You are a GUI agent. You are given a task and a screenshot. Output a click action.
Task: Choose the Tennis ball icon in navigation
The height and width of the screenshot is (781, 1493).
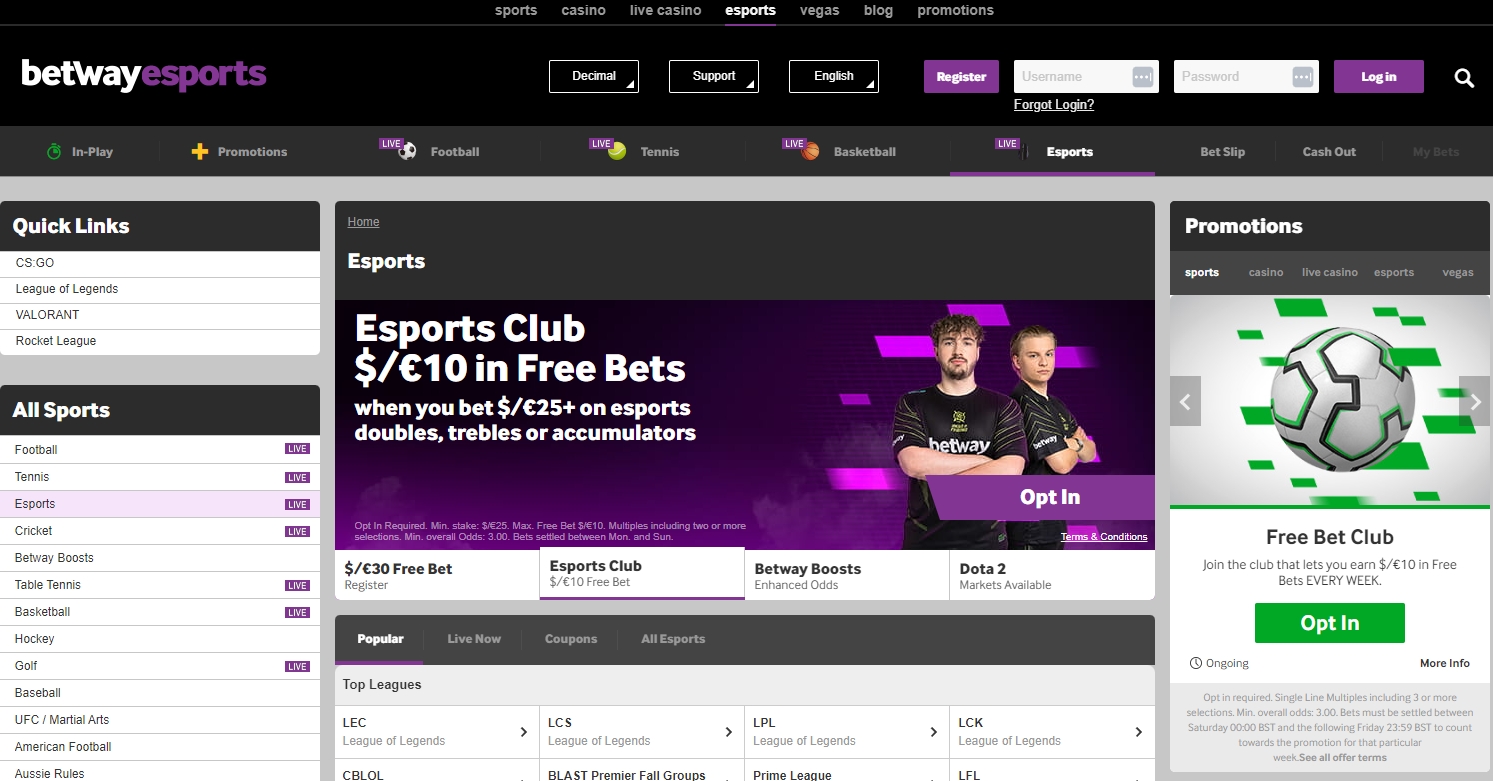(617, 152)
